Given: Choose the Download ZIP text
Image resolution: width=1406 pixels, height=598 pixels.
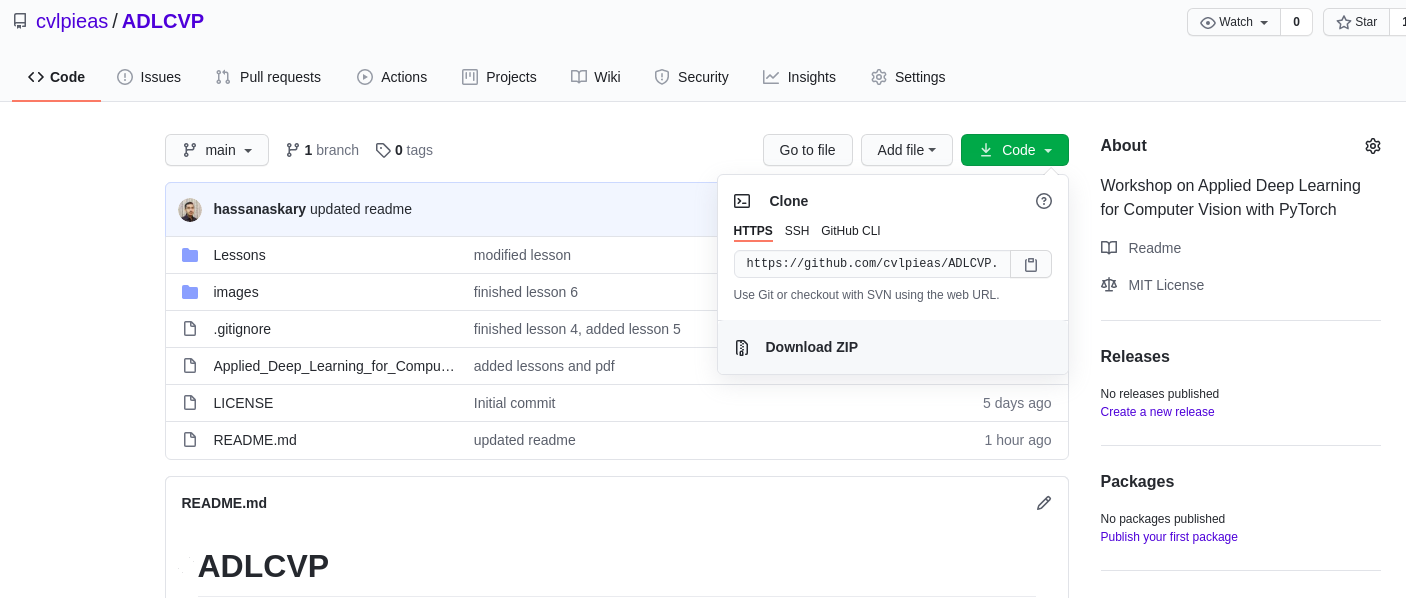Looking at the screenshot, I should (x=812, y=347).
